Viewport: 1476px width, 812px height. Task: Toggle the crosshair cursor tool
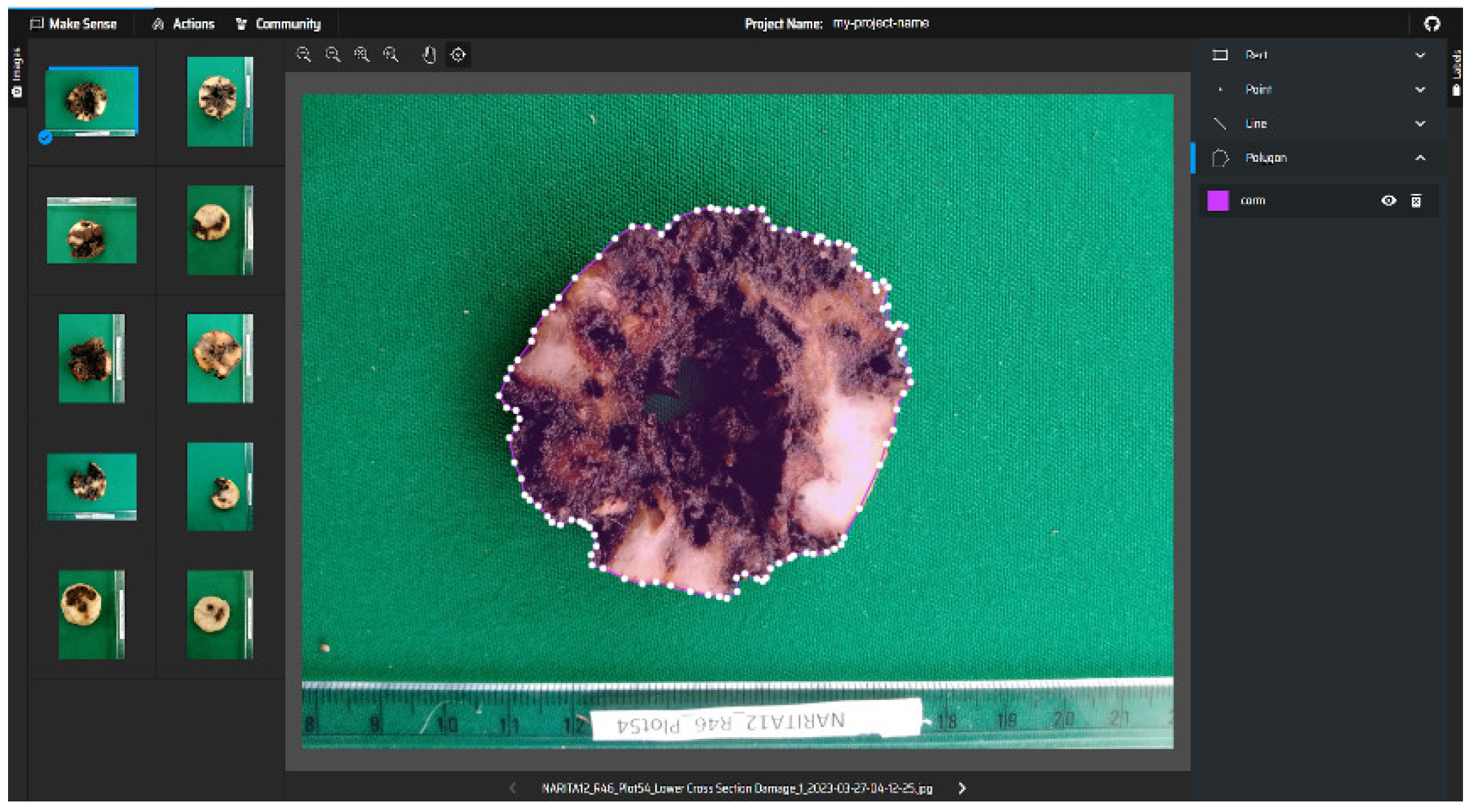pos(458,55)
